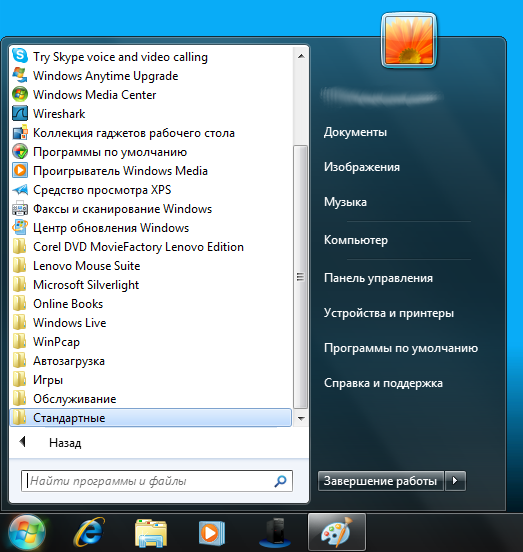
Task: Open Программы по умолчанию in program list
Action: click(151, 152)
